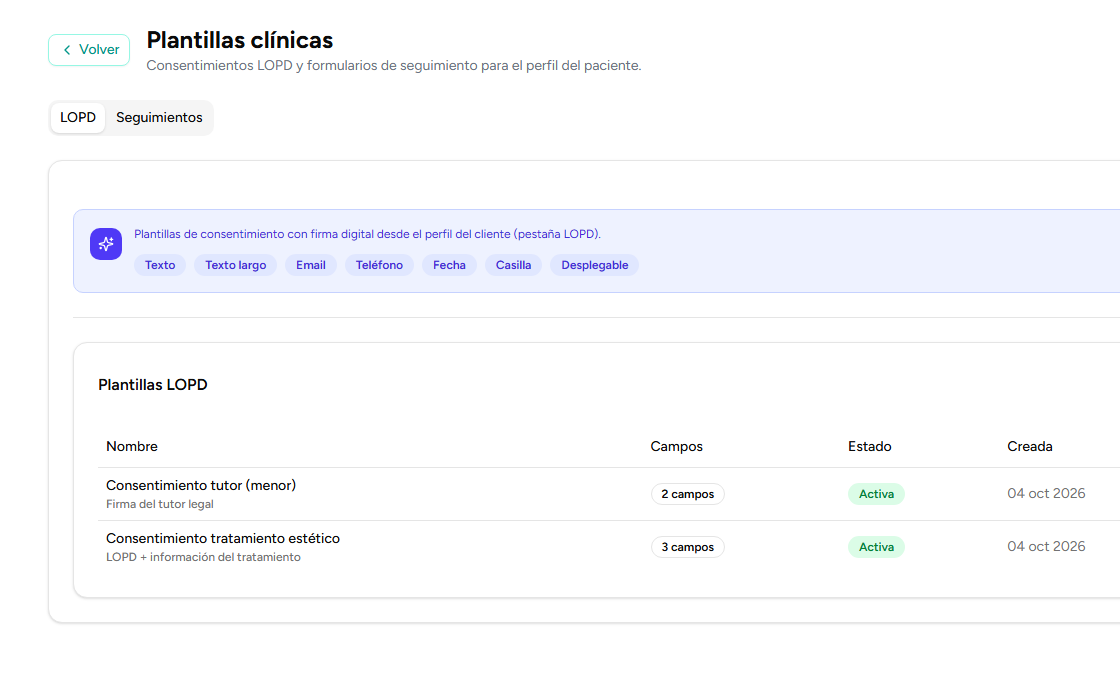Open Consentimiento tratamiento estético template
The height and width of the screenshot is (700, 1120).
223,539
